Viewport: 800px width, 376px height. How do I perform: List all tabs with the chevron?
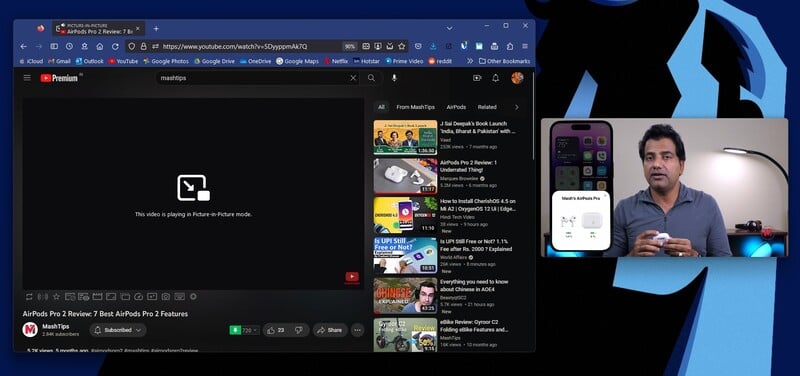pyautogui.click(x=449, y=28)
